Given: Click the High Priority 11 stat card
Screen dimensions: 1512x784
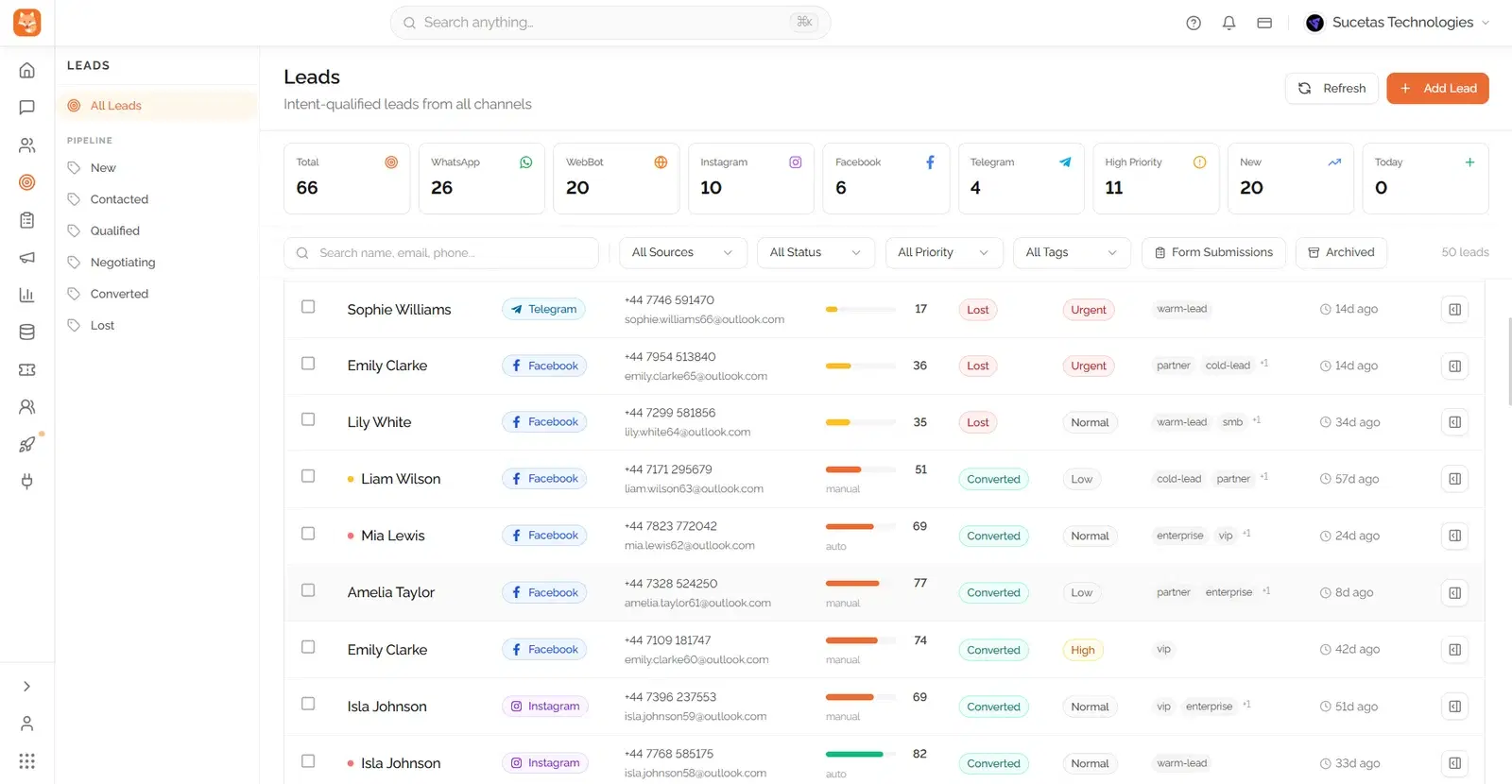Looking at the screenshot, I should click(1156, 179).
